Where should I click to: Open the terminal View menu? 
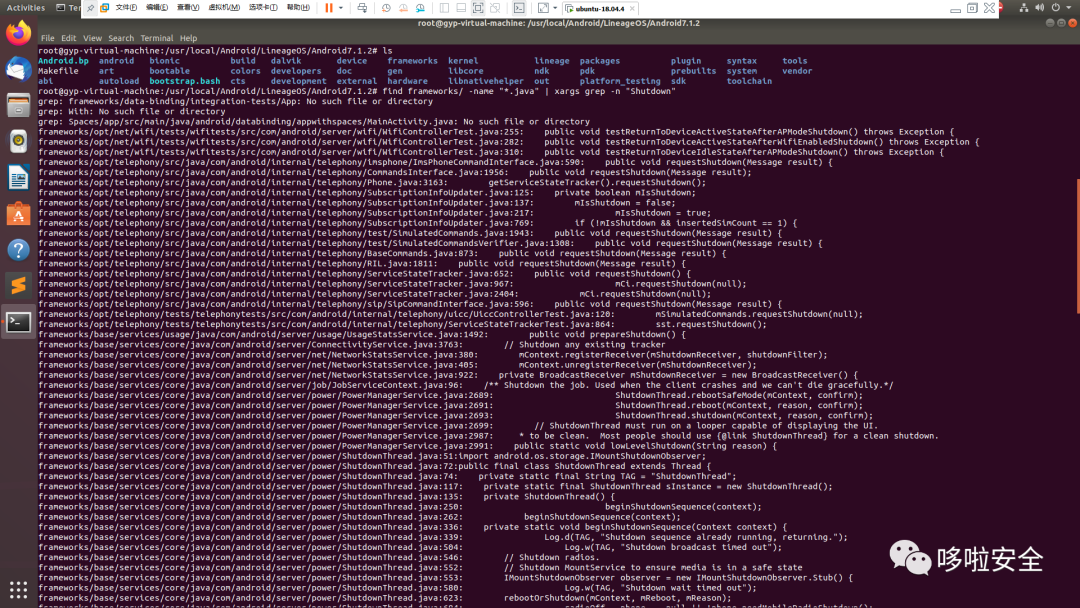pos(92,39)
